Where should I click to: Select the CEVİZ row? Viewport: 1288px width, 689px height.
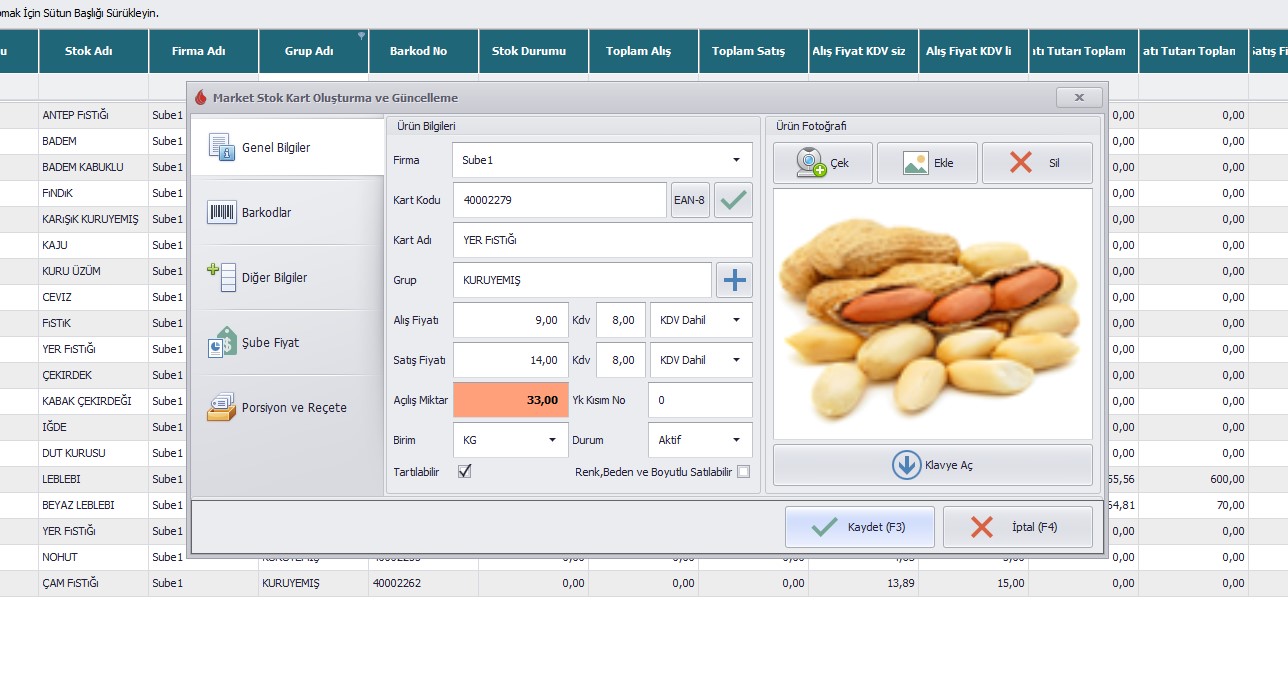[x=94, y=297]
